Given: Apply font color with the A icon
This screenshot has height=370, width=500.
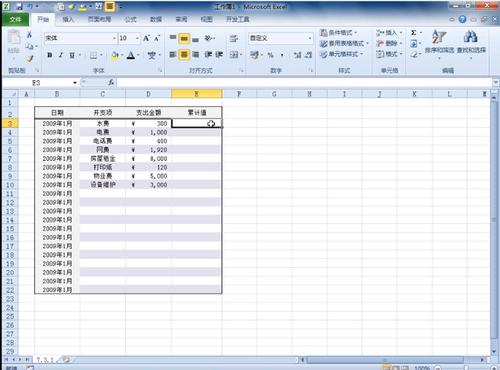Looking at the screenshot, I should point(131,55).
